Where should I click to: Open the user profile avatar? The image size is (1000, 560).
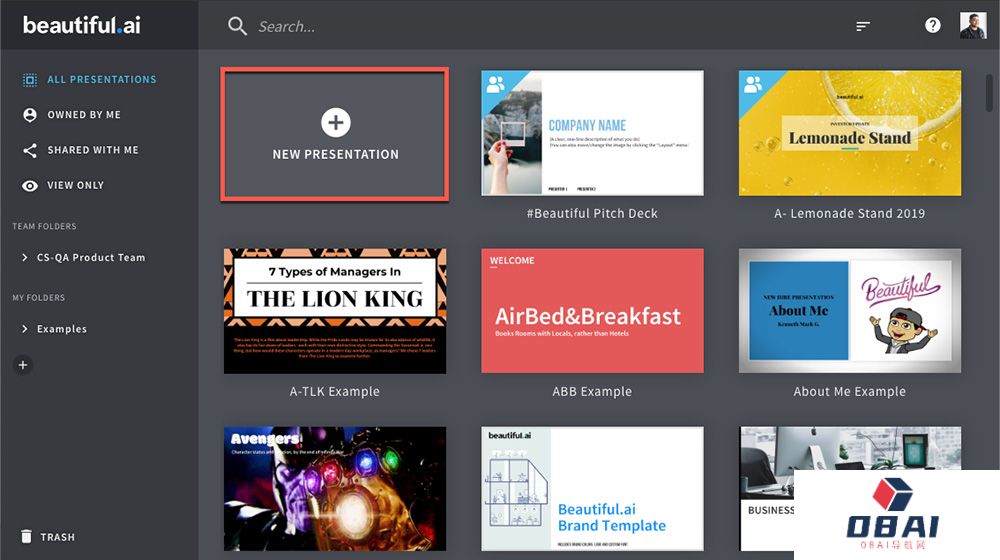pyautogui.click(x=973, y=26)
